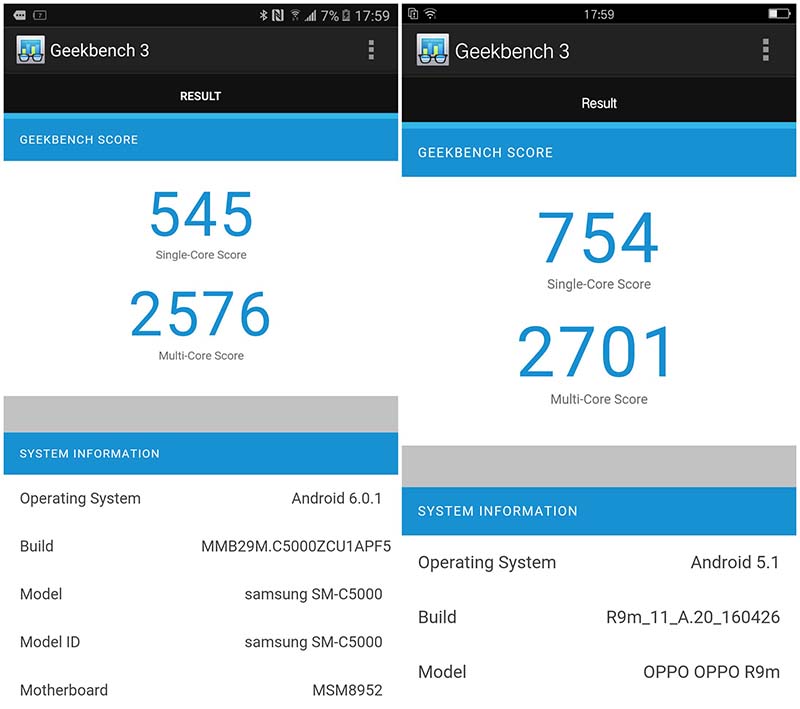Tap the 545 single-core score
Image resolution: width=800 pixels, height=709 pixels.
201,214
